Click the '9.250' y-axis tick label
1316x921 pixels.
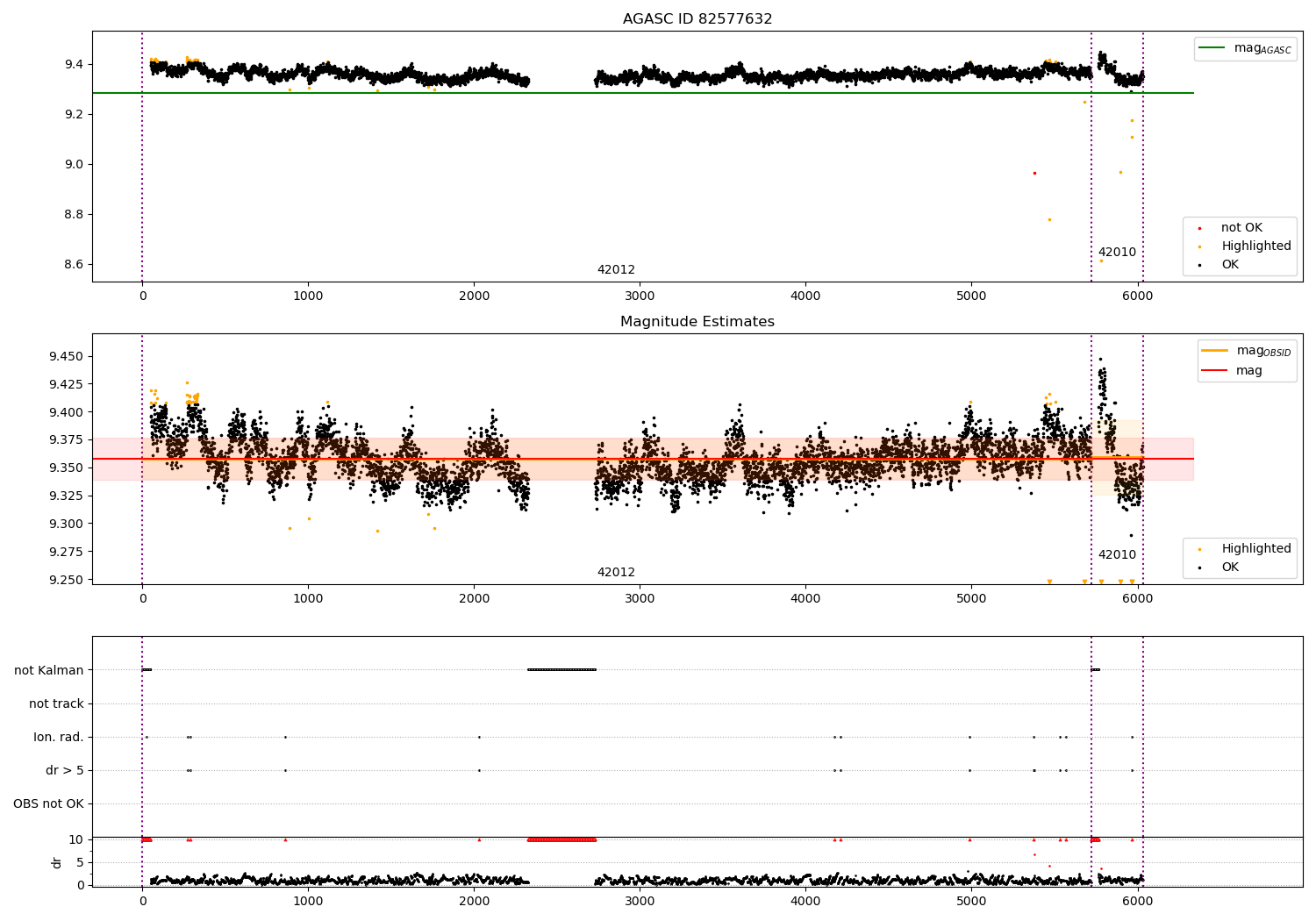[x=67, y=580]
